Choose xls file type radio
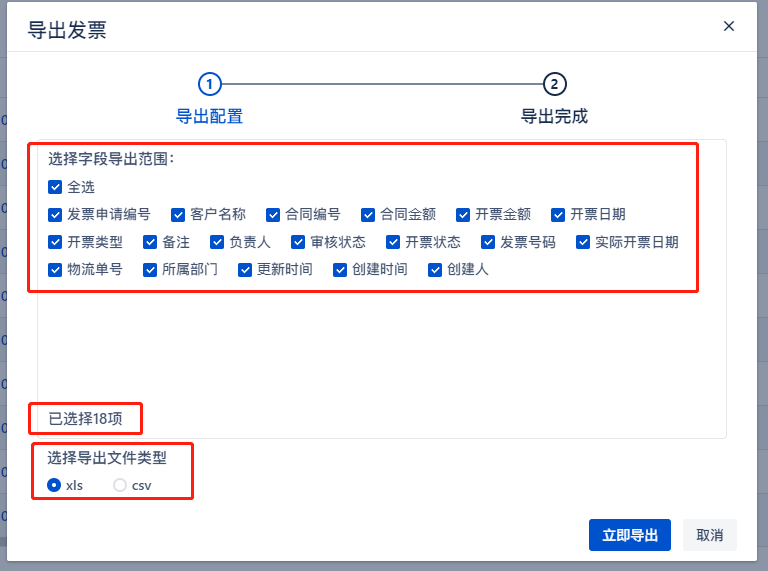 click(54, 485)
